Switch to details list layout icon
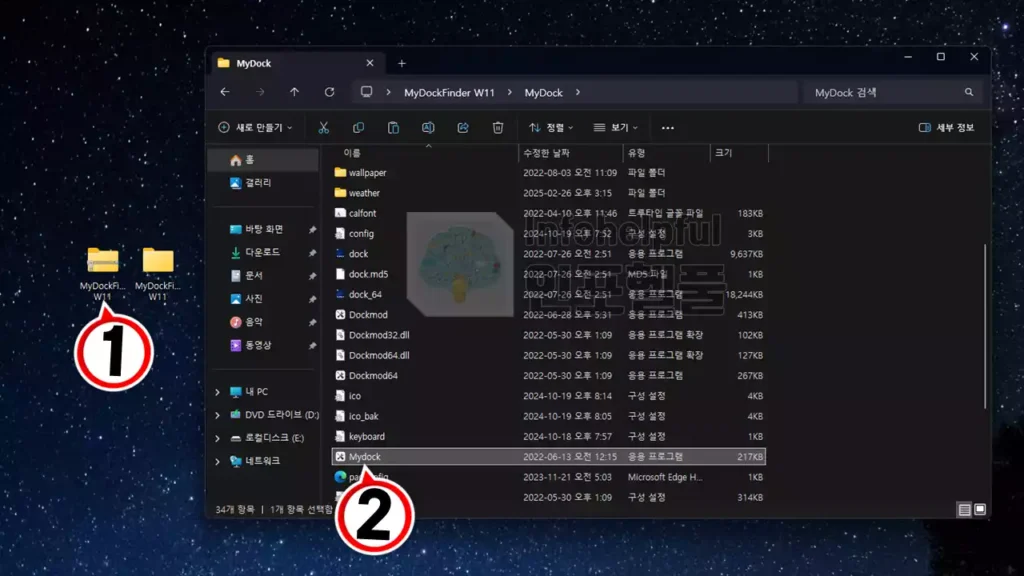This screenshot has width=1024, height=576. pos(965,509)
